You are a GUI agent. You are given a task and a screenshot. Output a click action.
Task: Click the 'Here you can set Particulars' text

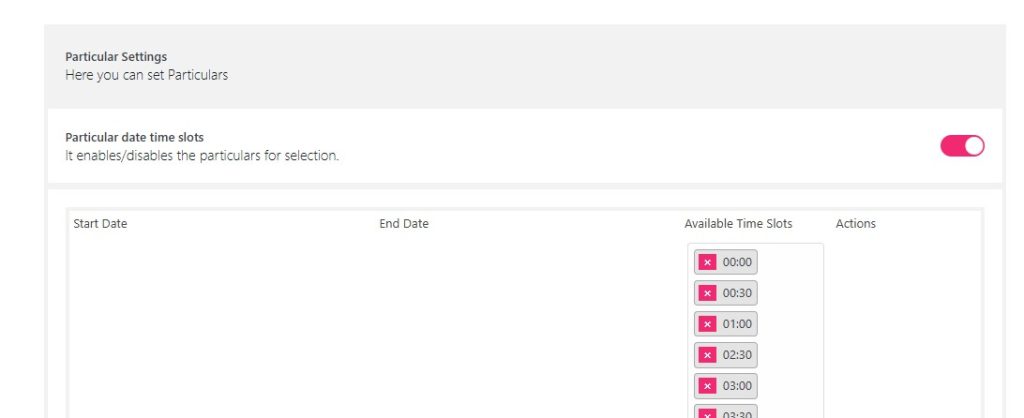point(146,75)
